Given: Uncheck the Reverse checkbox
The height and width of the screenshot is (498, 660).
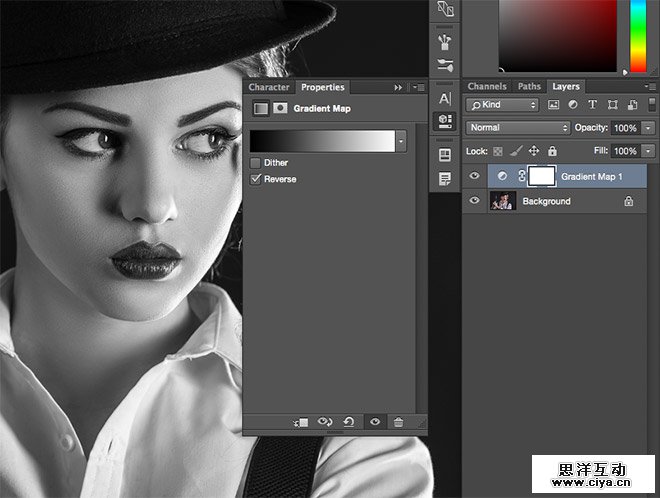Looking at the screenshot, I should [x=256, y=179].
